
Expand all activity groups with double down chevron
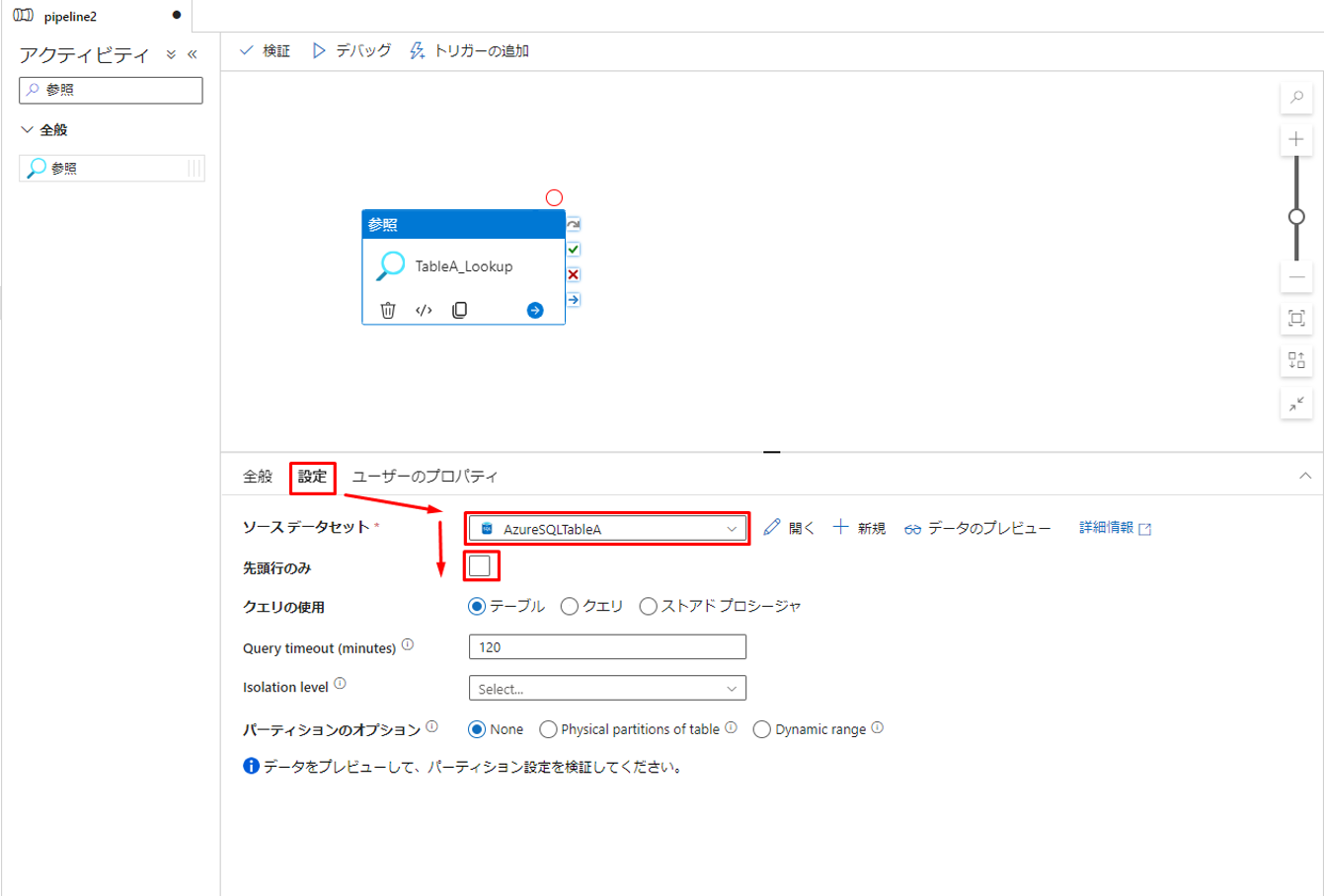[171, 55]
